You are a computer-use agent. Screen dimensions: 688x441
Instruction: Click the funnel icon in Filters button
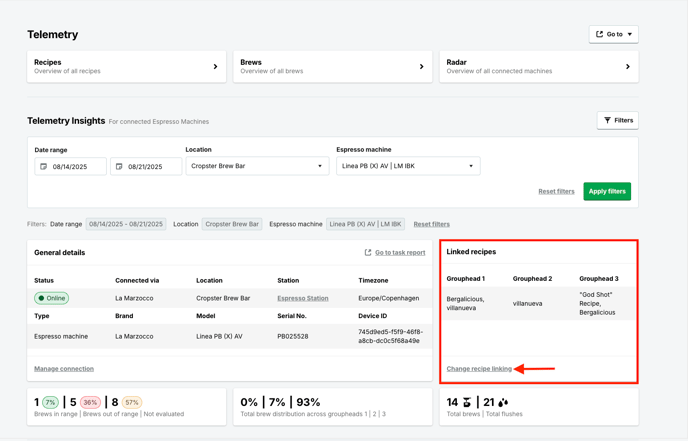(607, 120)
